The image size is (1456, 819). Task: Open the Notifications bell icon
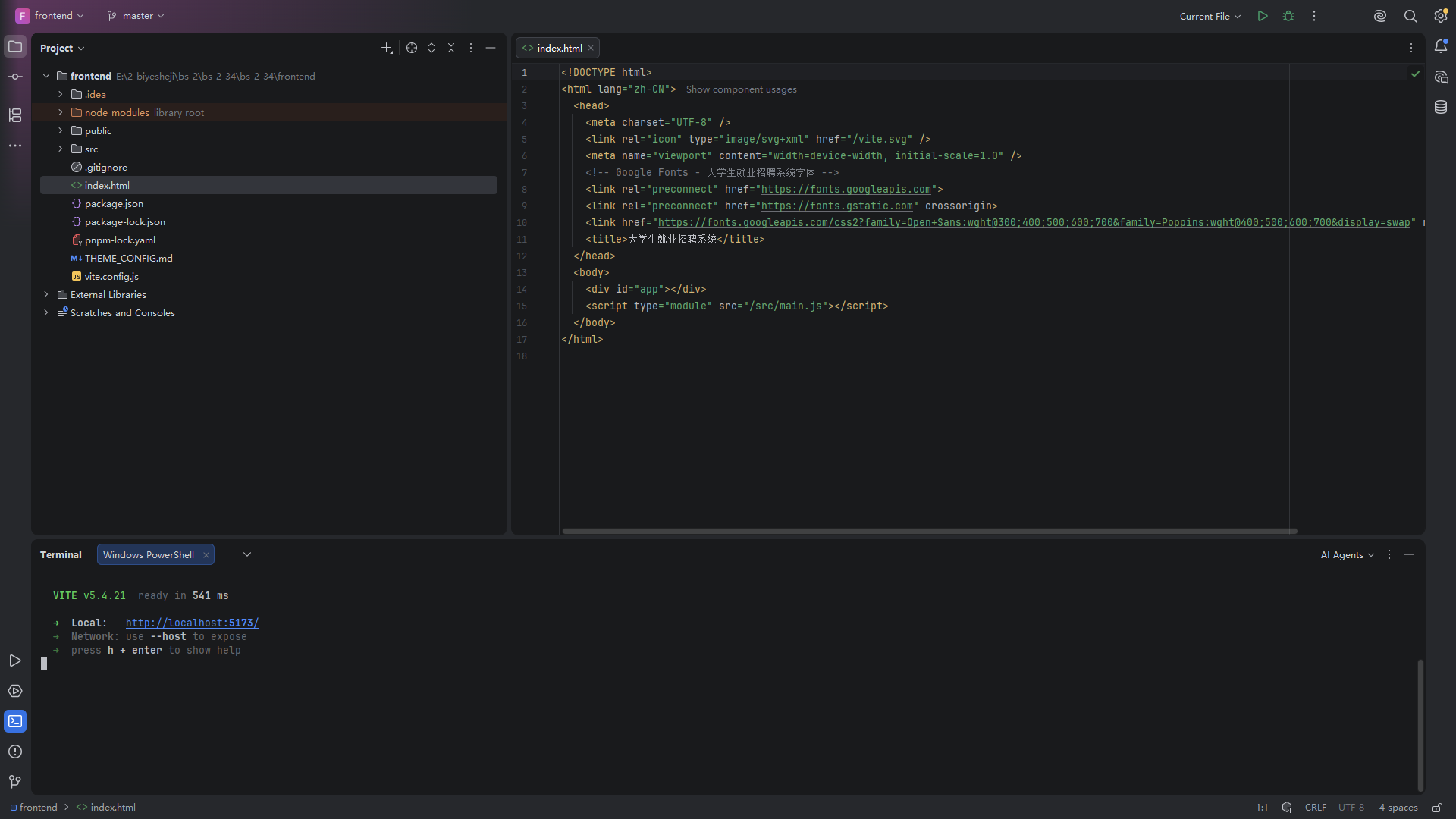(1441, 47)
